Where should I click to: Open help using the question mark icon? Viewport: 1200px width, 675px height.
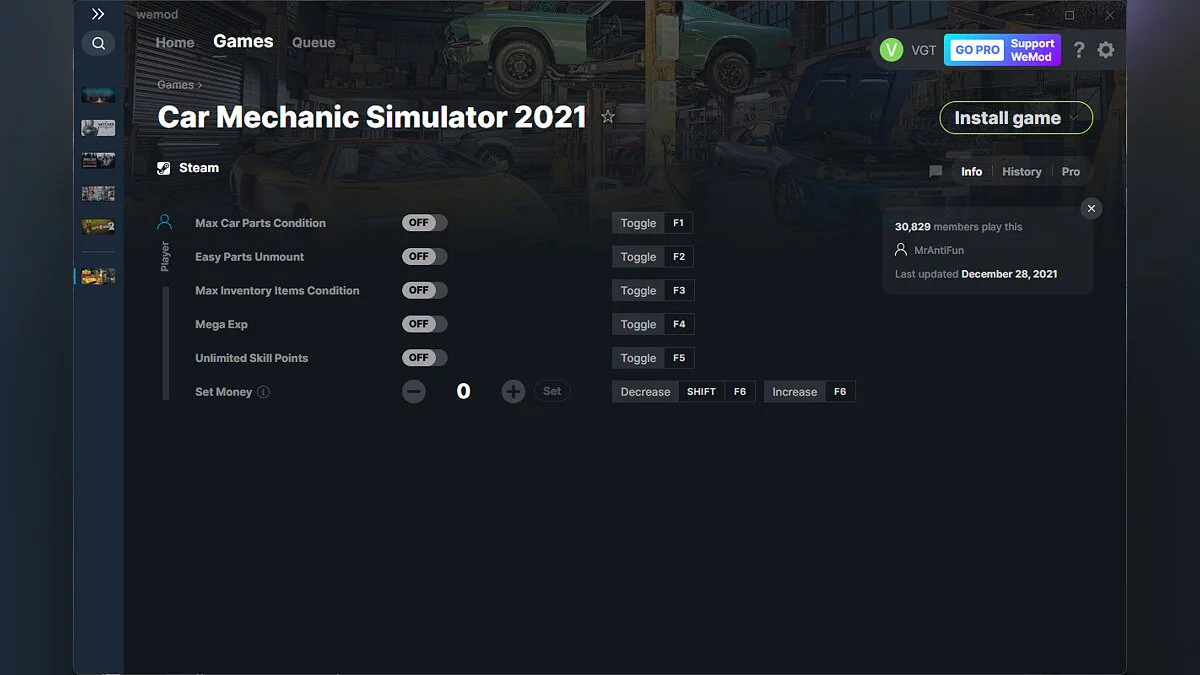(x=1078, y=49)
